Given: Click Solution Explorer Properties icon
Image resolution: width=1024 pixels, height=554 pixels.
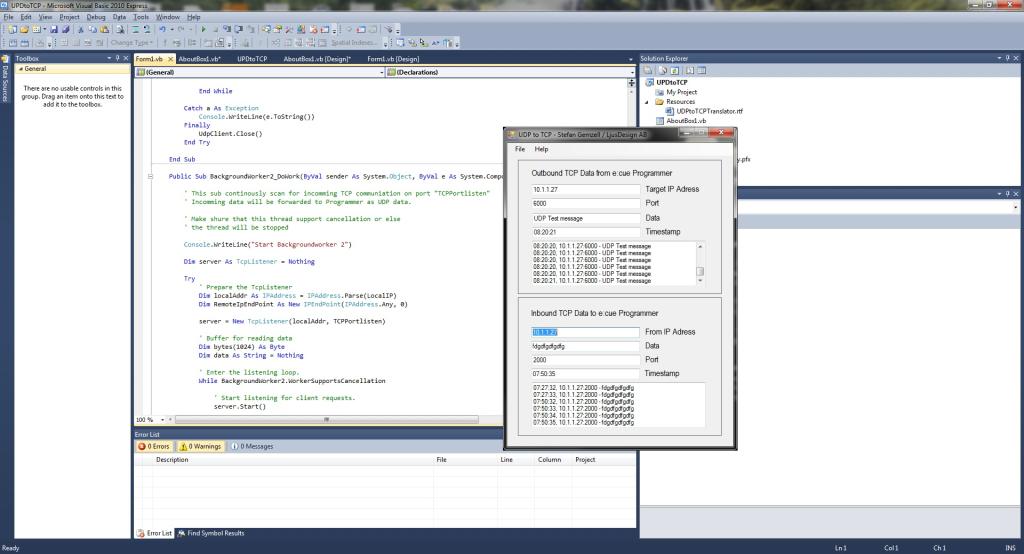Looking at the screenshot, I should tap(648, 71).
